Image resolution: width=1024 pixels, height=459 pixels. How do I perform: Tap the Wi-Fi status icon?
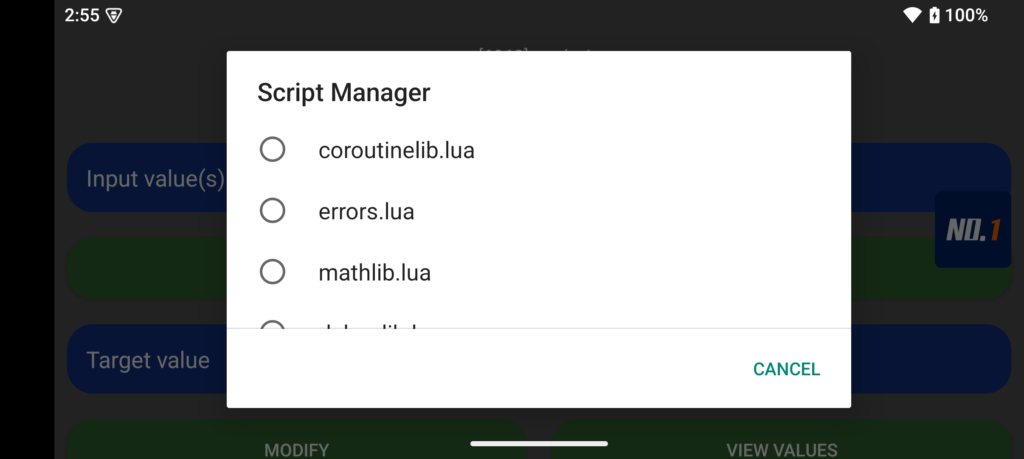(911, 15)
